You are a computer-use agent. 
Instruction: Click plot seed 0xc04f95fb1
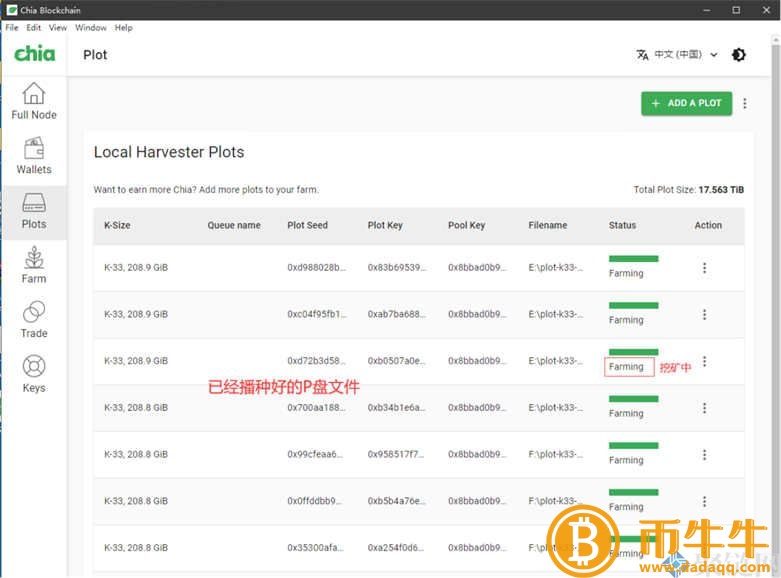pyautogui.click(x=317, y=314)
